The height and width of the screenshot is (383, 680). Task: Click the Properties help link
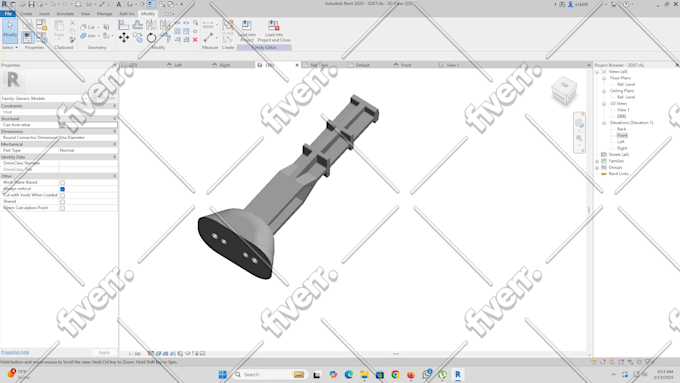(x=15, y=352)
